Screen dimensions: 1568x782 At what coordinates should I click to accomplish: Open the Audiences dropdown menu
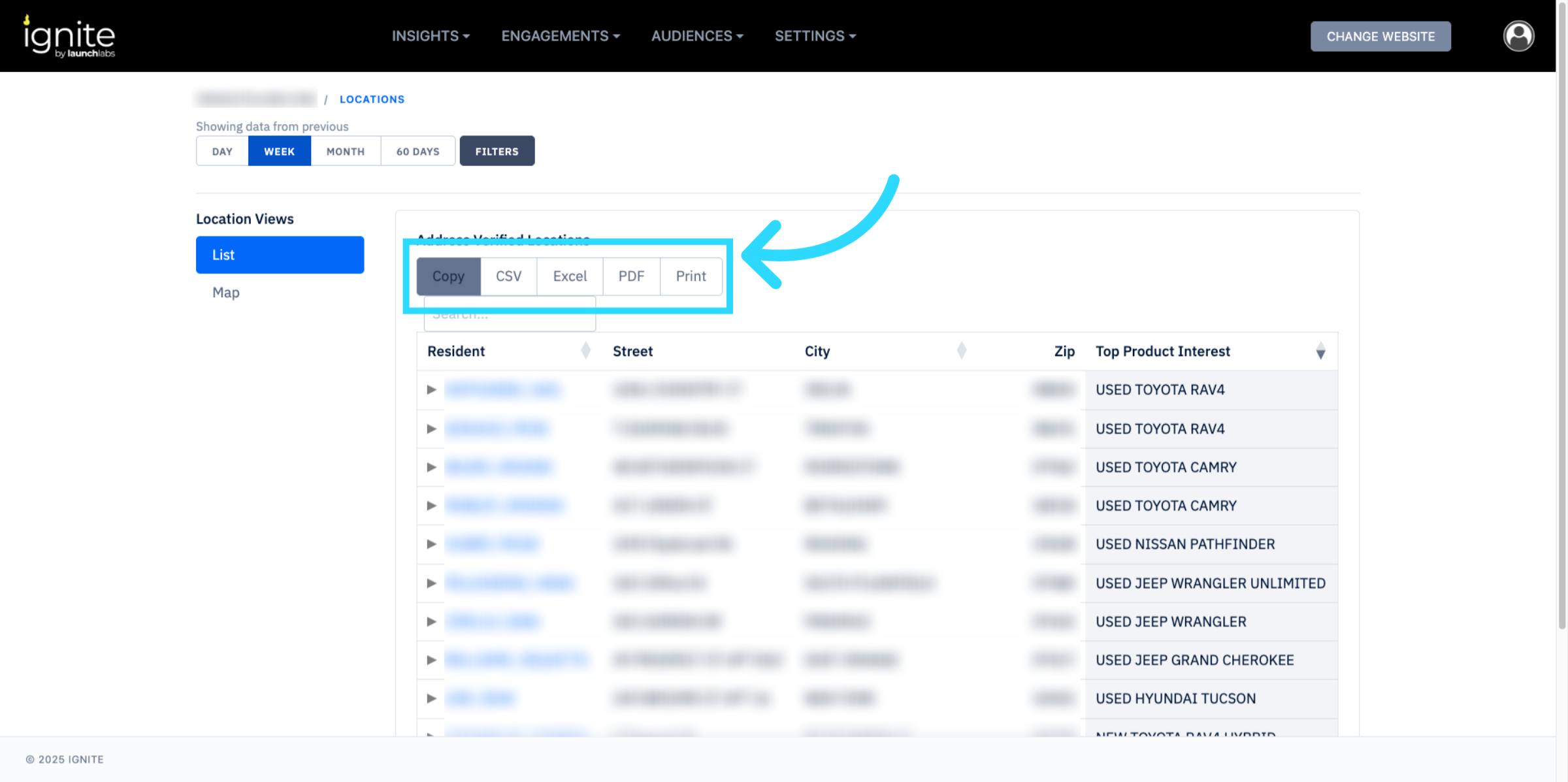point(696,36)
